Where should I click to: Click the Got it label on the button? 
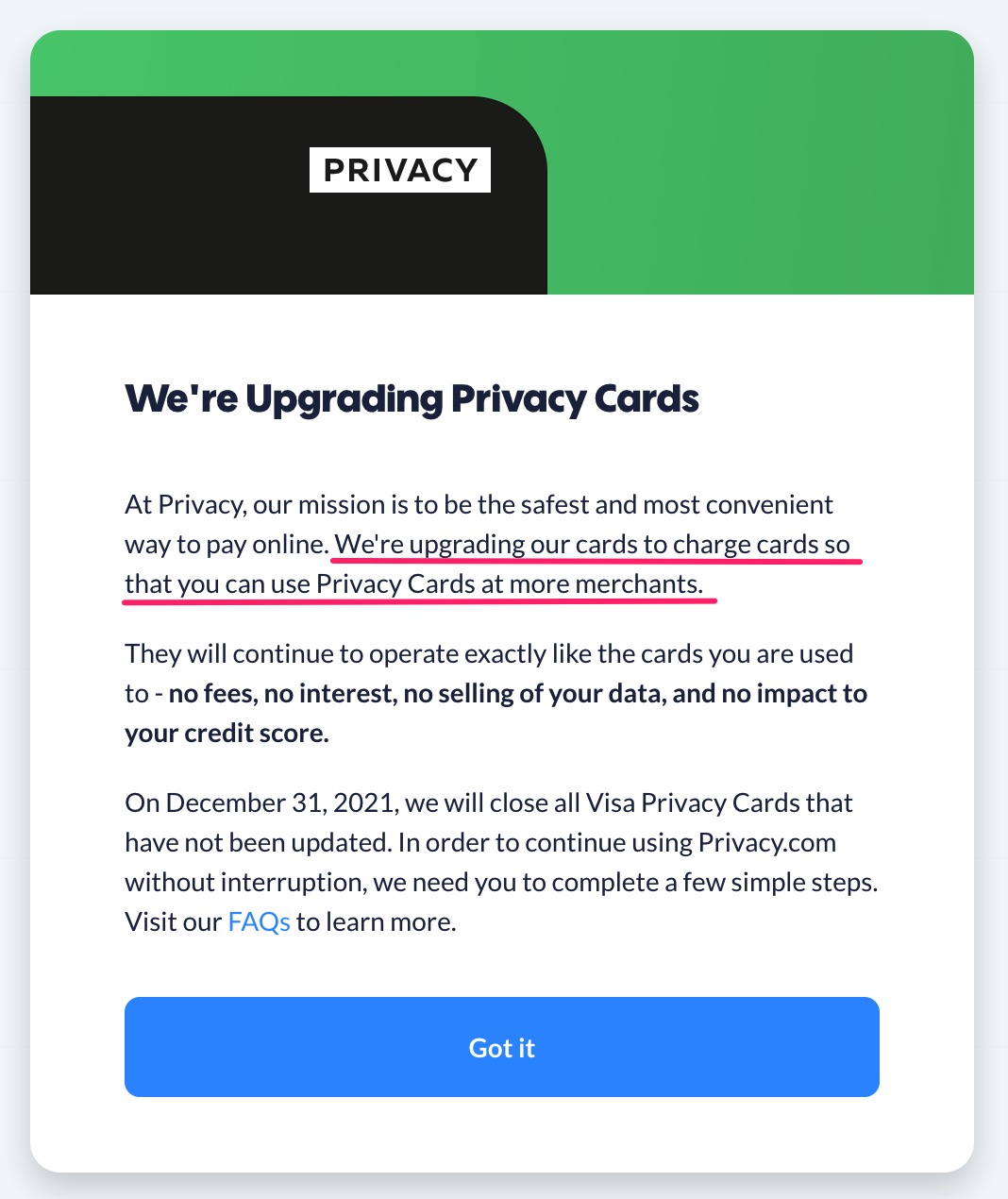[501, 1047]
